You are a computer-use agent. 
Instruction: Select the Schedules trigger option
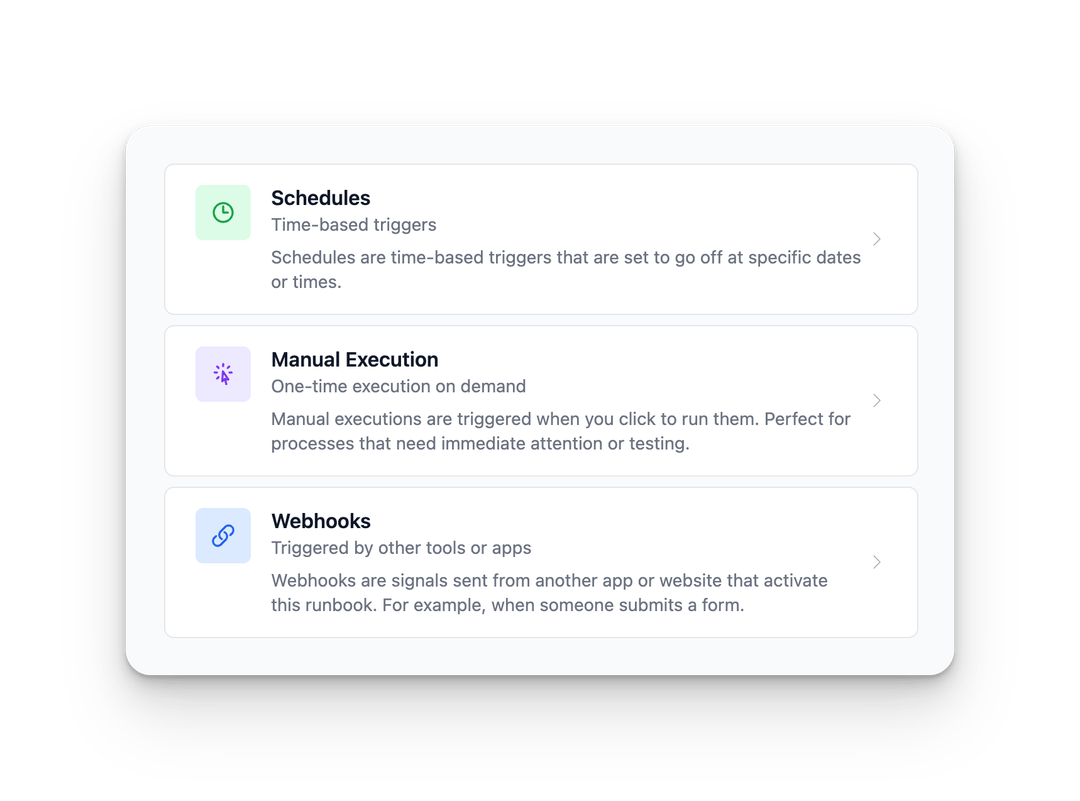coord(540,239)
